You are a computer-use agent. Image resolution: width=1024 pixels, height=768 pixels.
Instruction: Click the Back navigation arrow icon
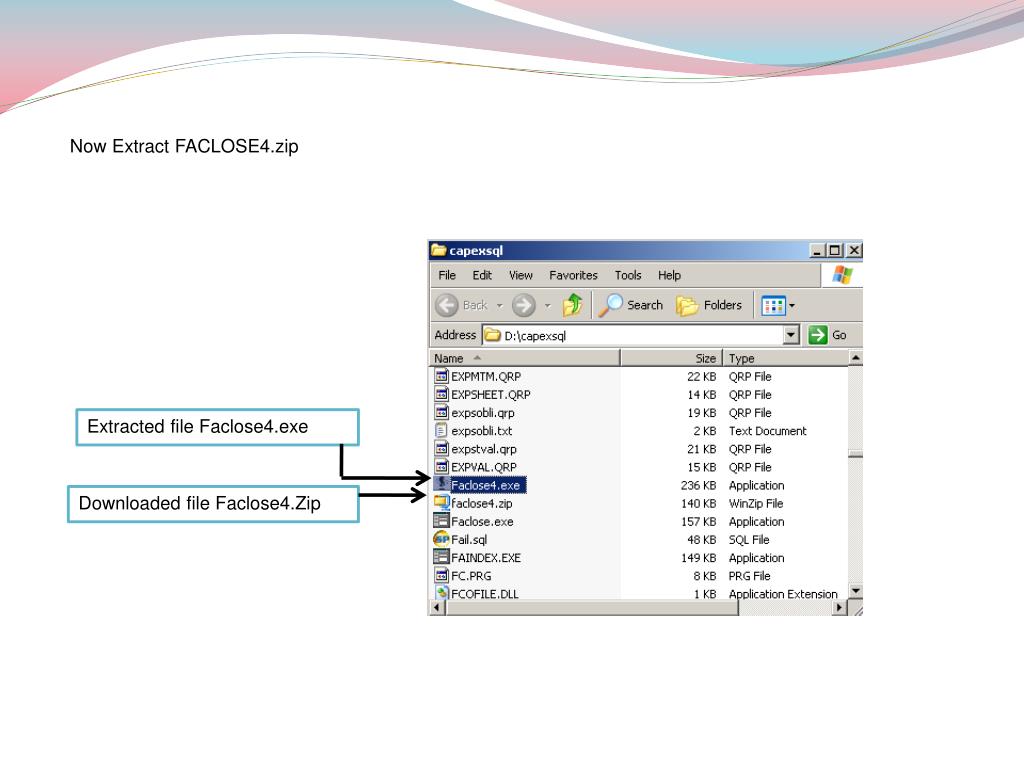coord(447,305)
